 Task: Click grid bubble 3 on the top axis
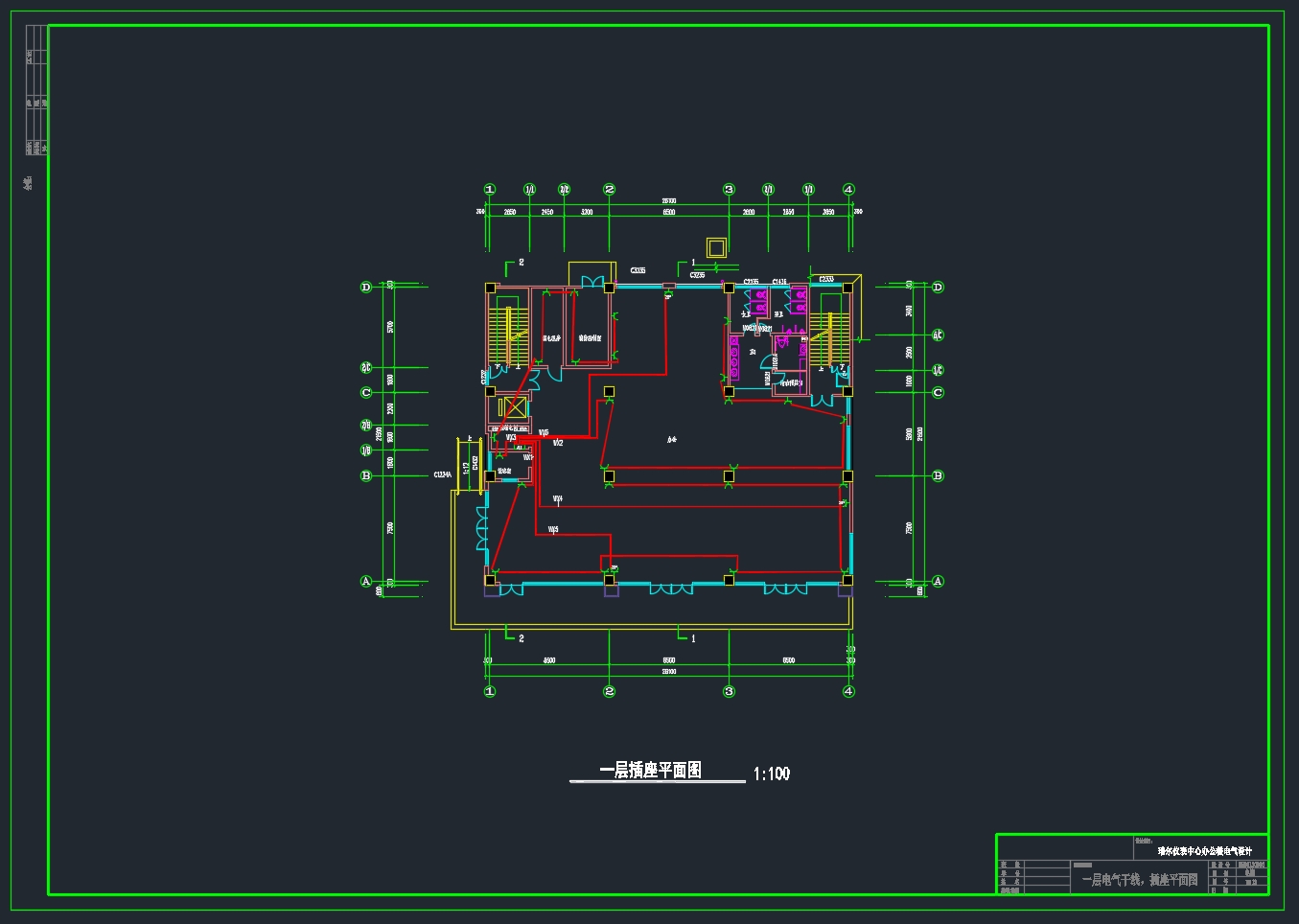click(x=729, y=190)
